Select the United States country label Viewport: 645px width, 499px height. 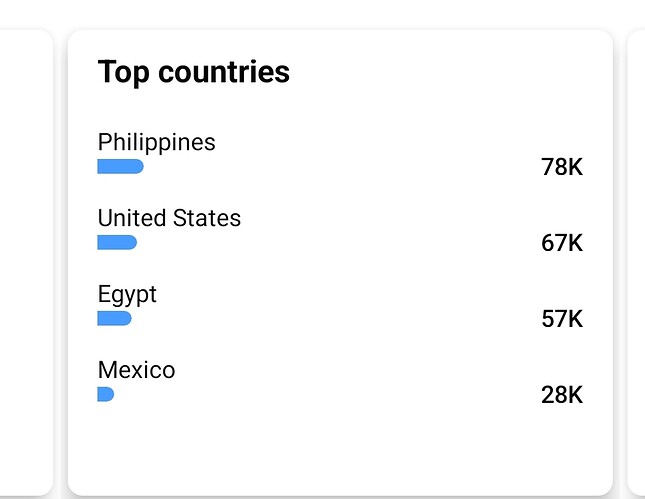(169, 218)
